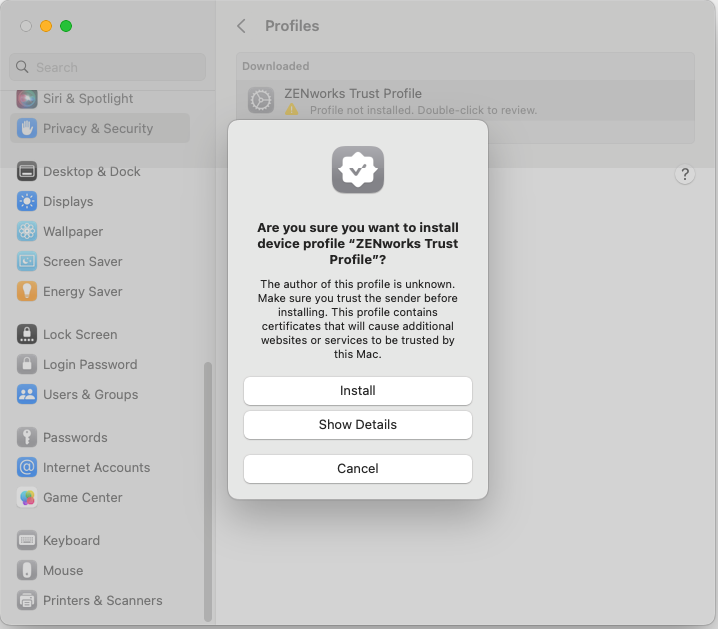The width and height of the screenshot is (718, 629).
Task: Open the Screen Saver label
Action: [83, 261]
